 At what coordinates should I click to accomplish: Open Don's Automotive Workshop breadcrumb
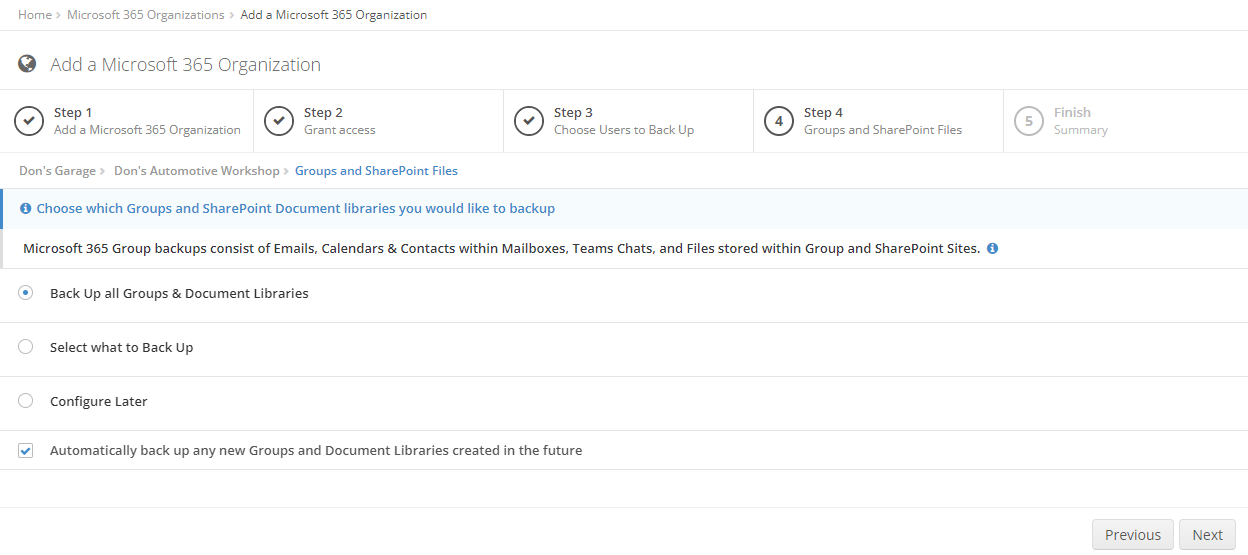coord(197,171)
